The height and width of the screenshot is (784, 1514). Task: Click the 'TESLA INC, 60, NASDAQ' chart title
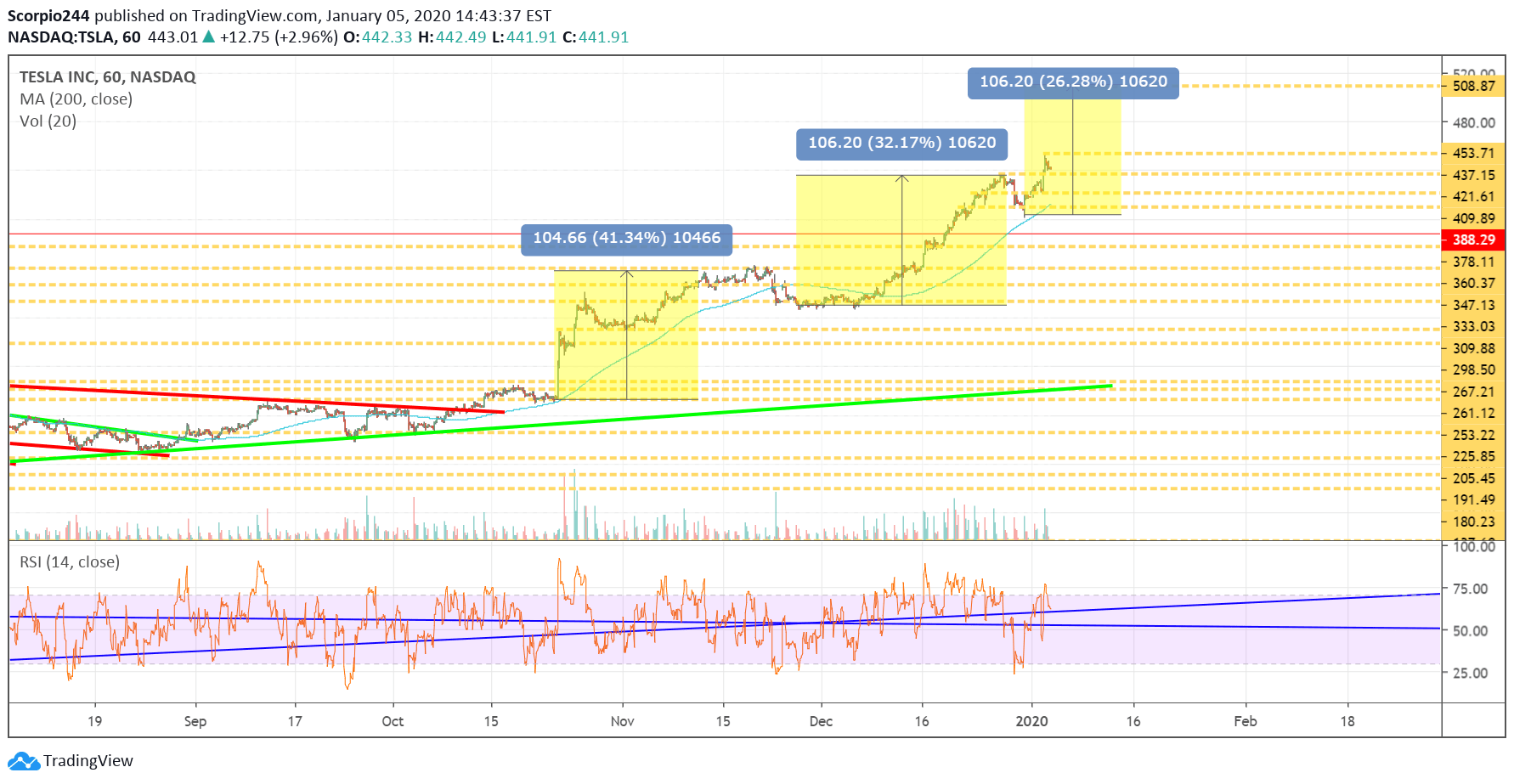tap(108, 77)
